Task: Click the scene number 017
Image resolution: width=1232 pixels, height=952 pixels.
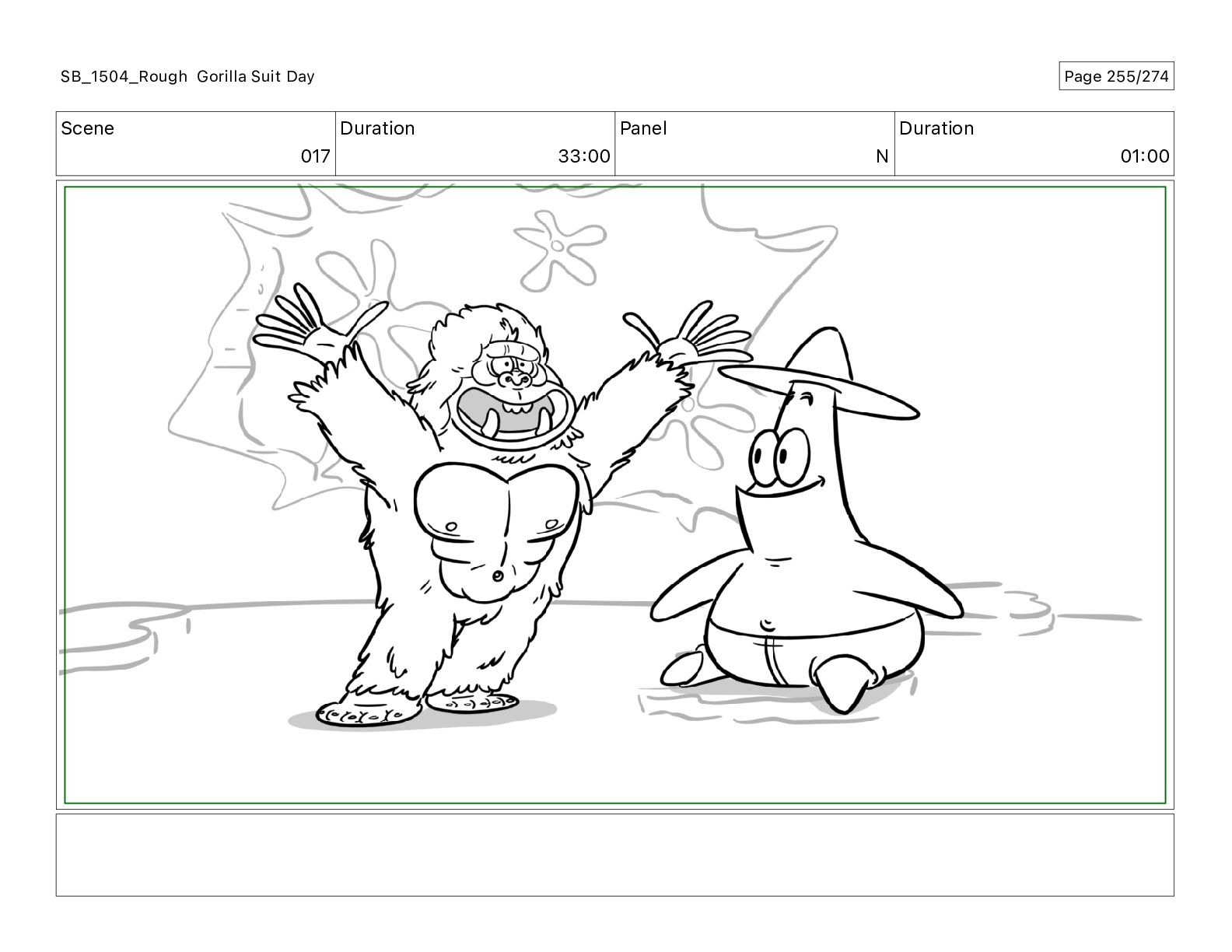Action: 316,156
